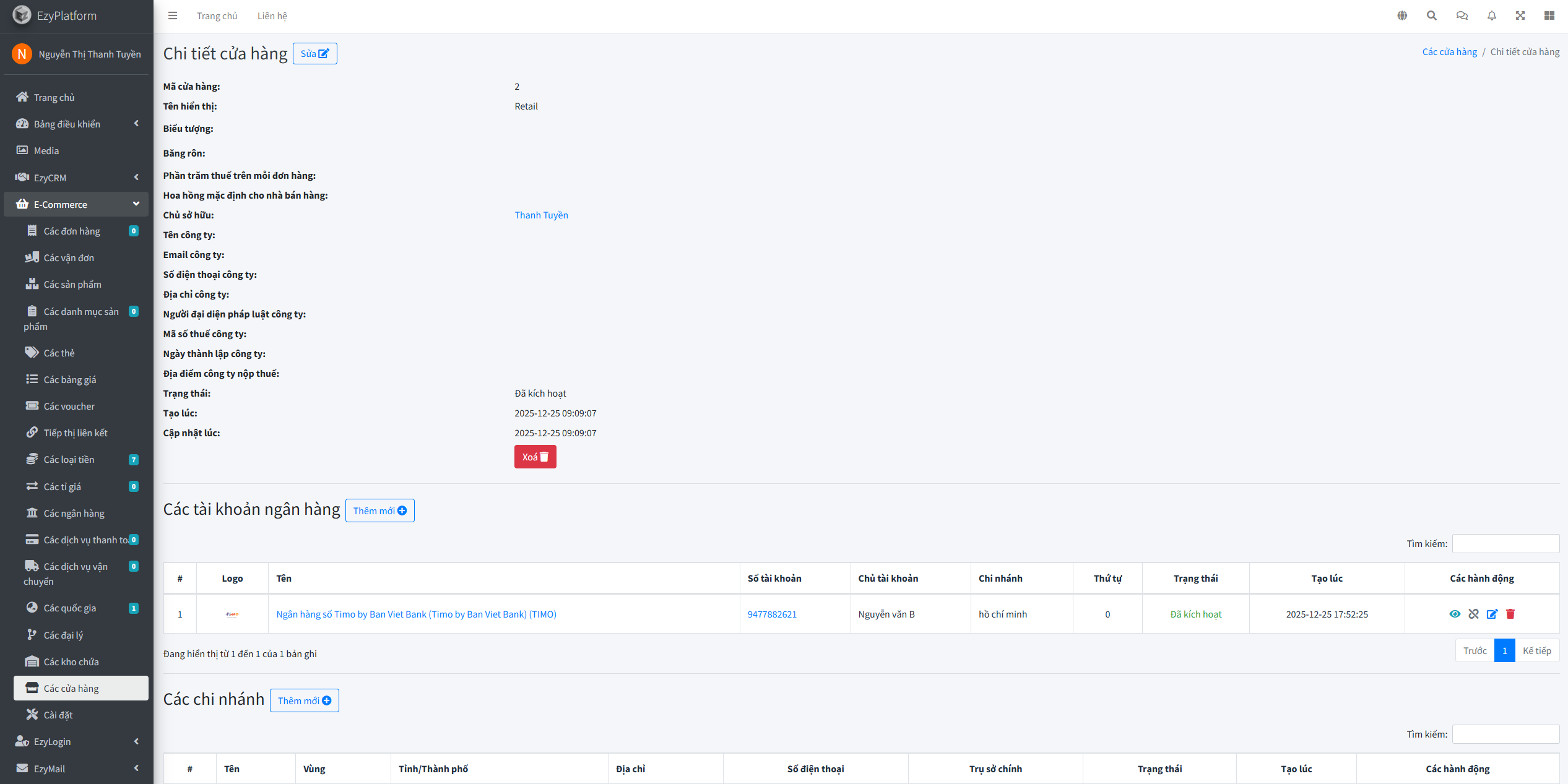
Task: Click the grid apps icon at top right
Action: [x=1549, y=16]
